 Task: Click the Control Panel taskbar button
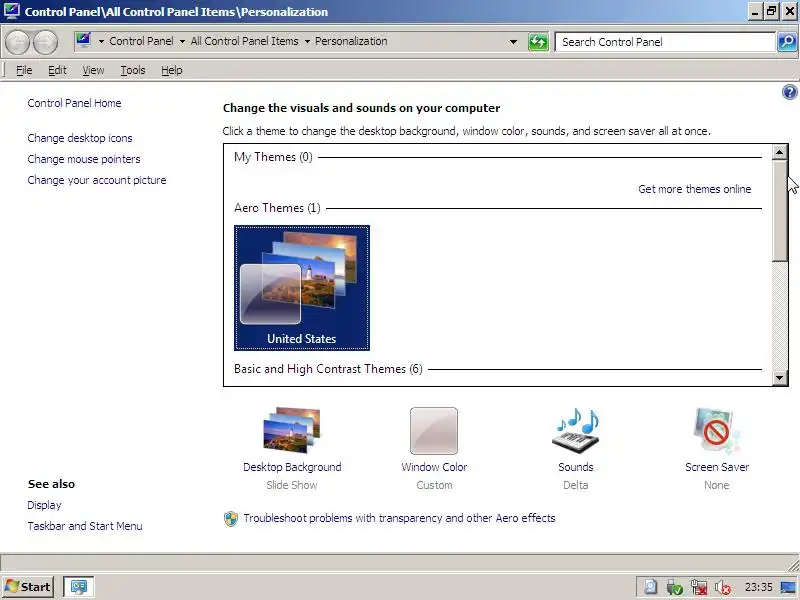[x=79, y=587]
